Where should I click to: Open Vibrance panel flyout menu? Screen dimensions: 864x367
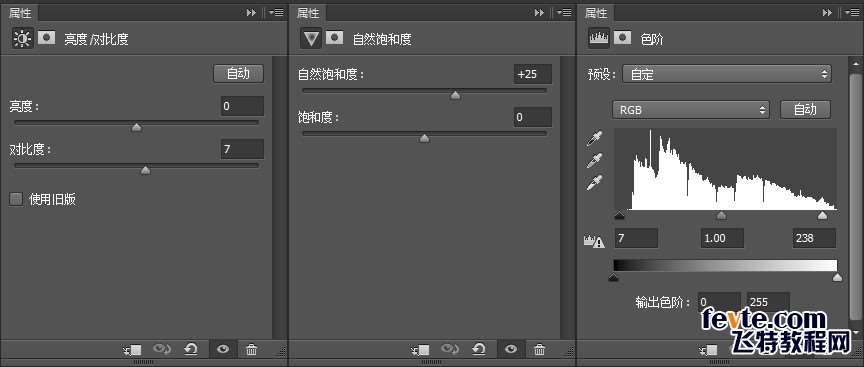(564, 12)
